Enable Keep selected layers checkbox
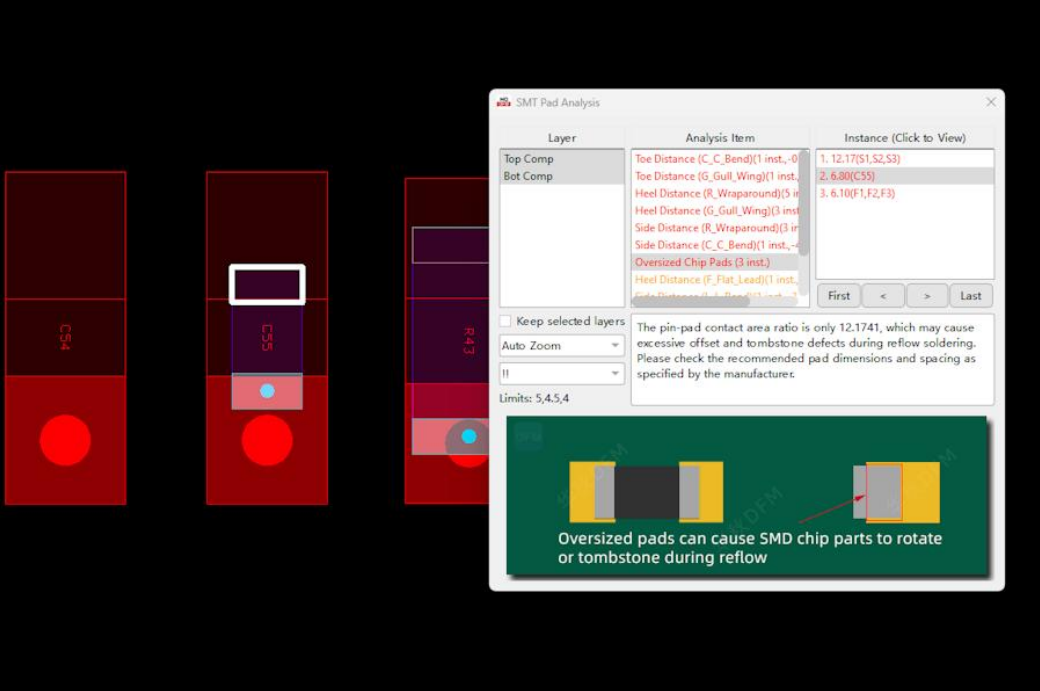Viewport: 1040px width, 691px height. coord(506,321)
